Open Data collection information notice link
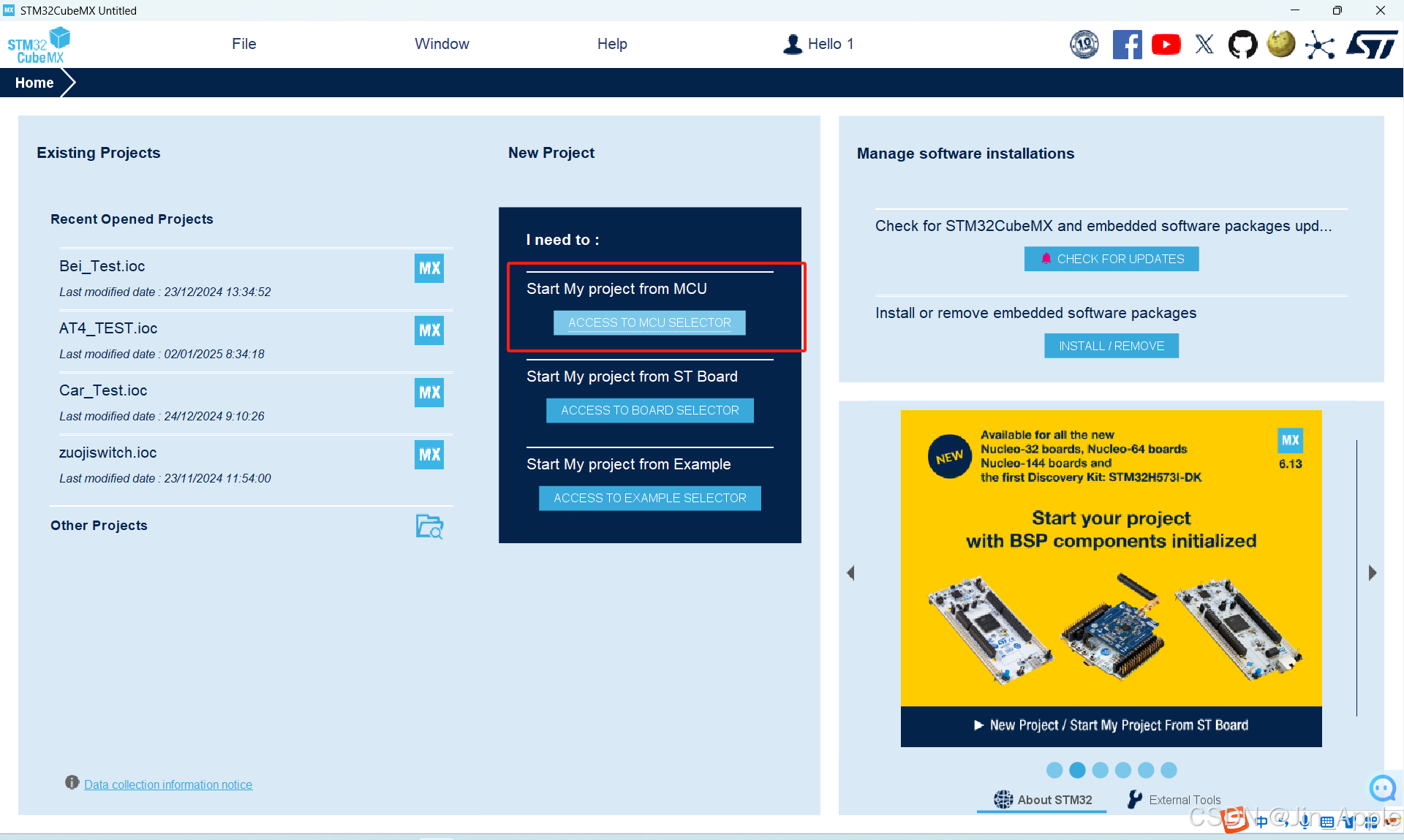 168,784
